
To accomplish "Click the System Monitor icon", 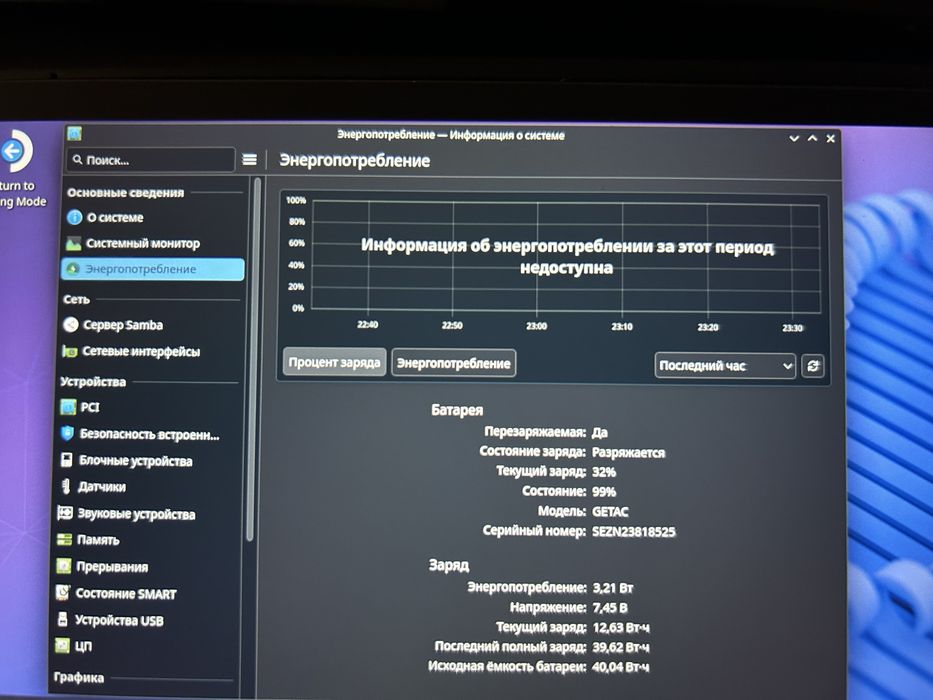I will [x=74, y=243].
